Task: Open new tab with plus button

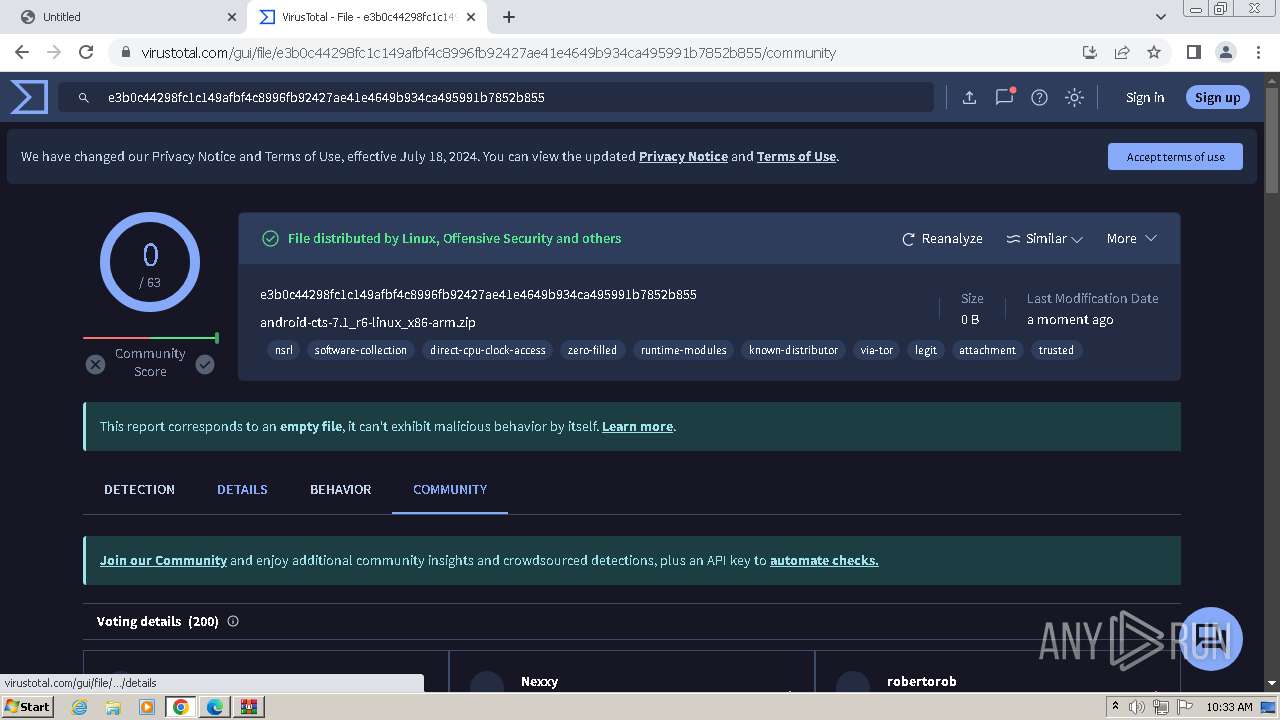Action: [x=508, y=16]
